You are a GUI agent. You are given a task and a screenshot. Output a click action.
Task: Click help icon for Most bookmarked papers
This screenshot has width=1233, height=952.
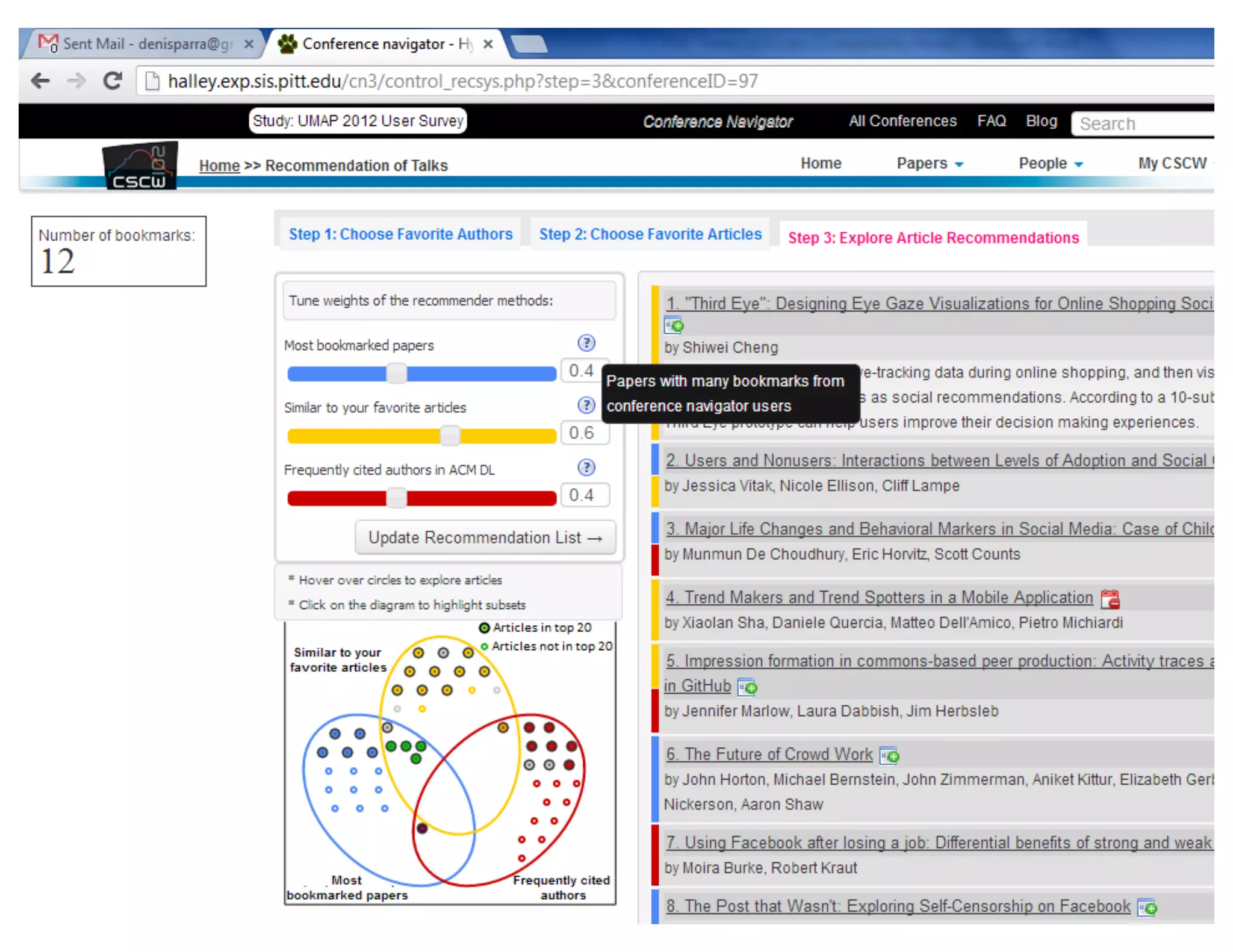pos(586,343)
